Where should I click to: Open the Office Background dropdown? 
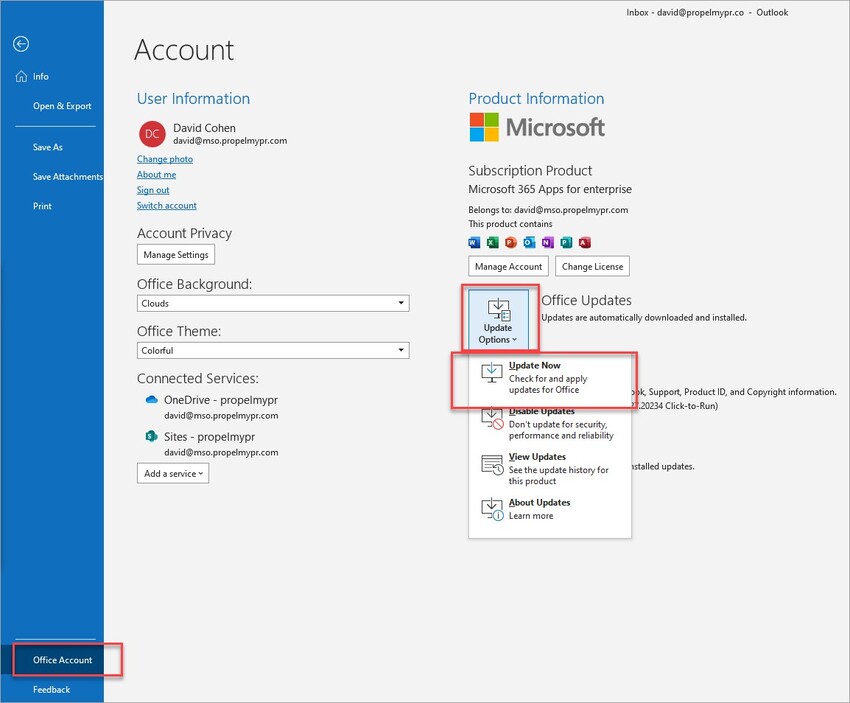[x=402, y=303]
